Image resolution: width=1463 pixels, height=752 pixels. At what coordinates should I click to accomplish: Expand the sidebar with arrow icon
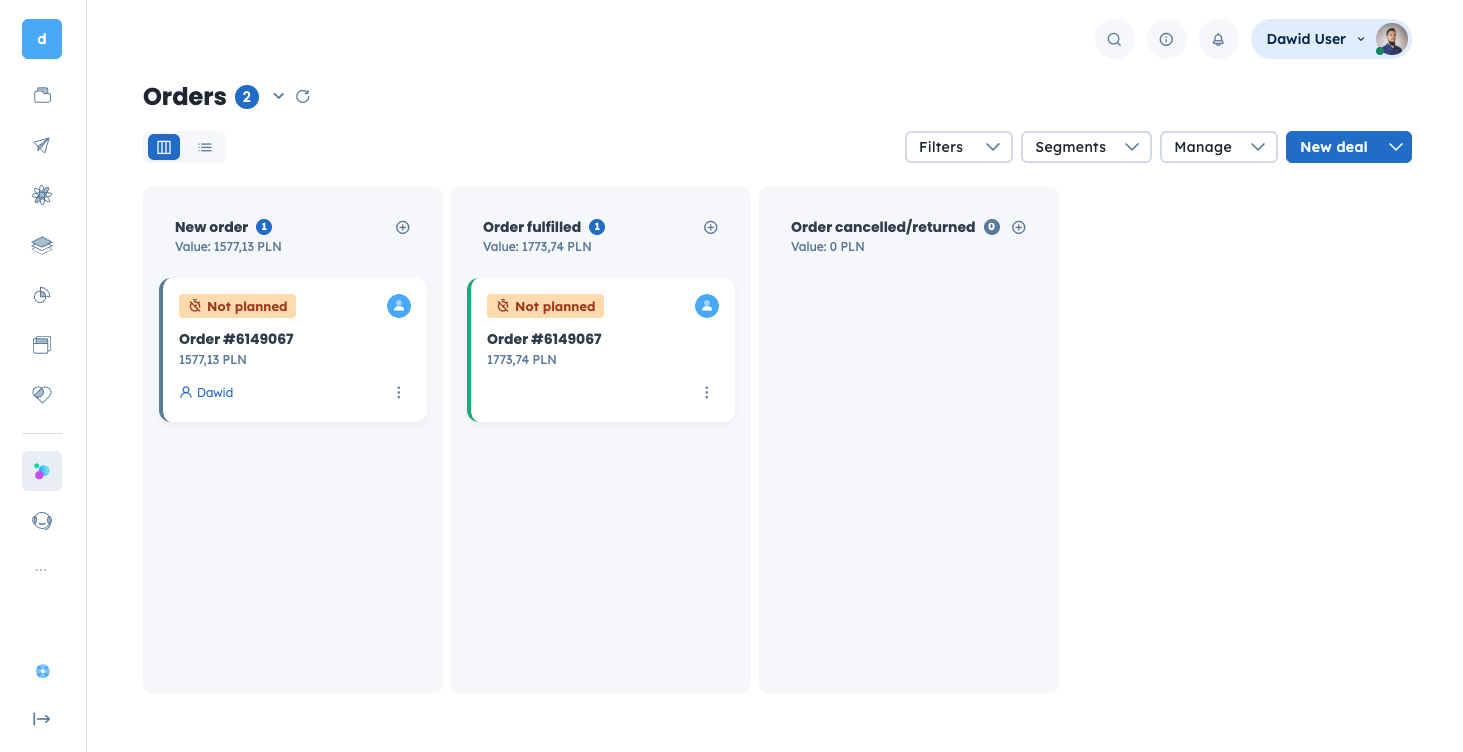[x=42, y=719]
